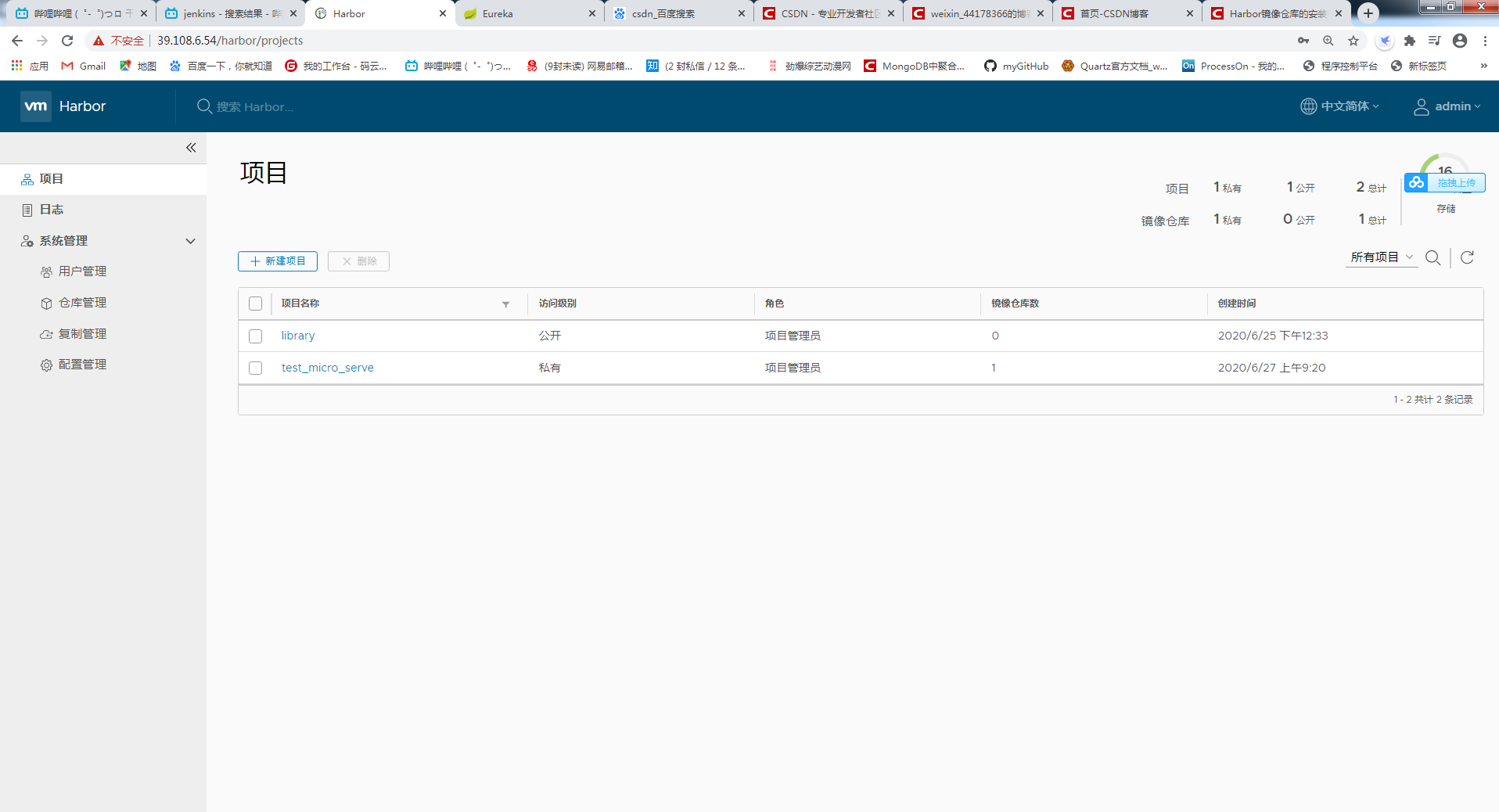This screenshot has width=1499, height=812.
Task: Open the 日志 (Logs) section in sidebar
Action: tap(51, 209)
